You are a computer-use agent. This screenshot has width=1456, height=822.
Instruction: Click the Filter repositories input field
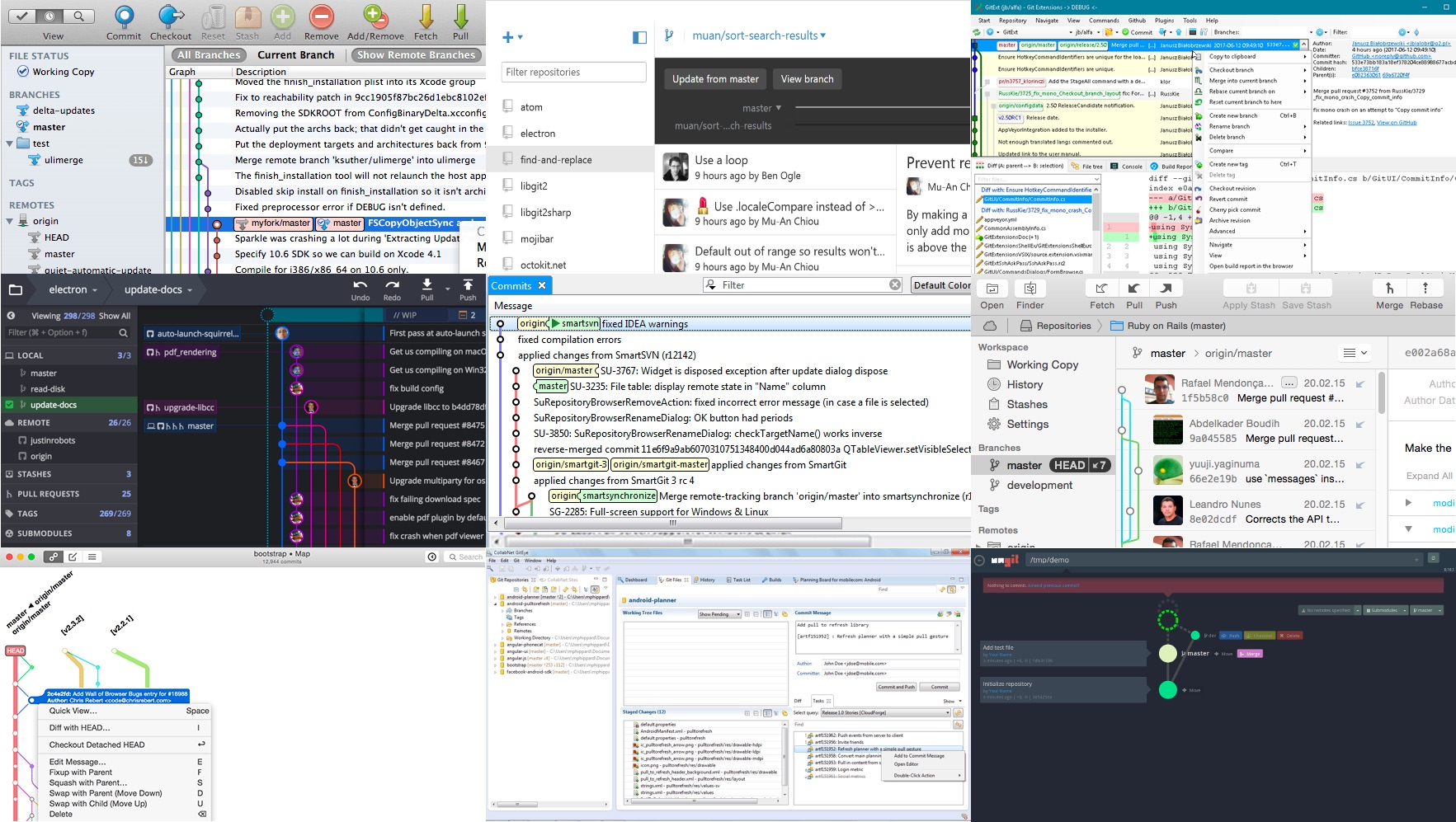pyautogui.click(x=573, y=72)
